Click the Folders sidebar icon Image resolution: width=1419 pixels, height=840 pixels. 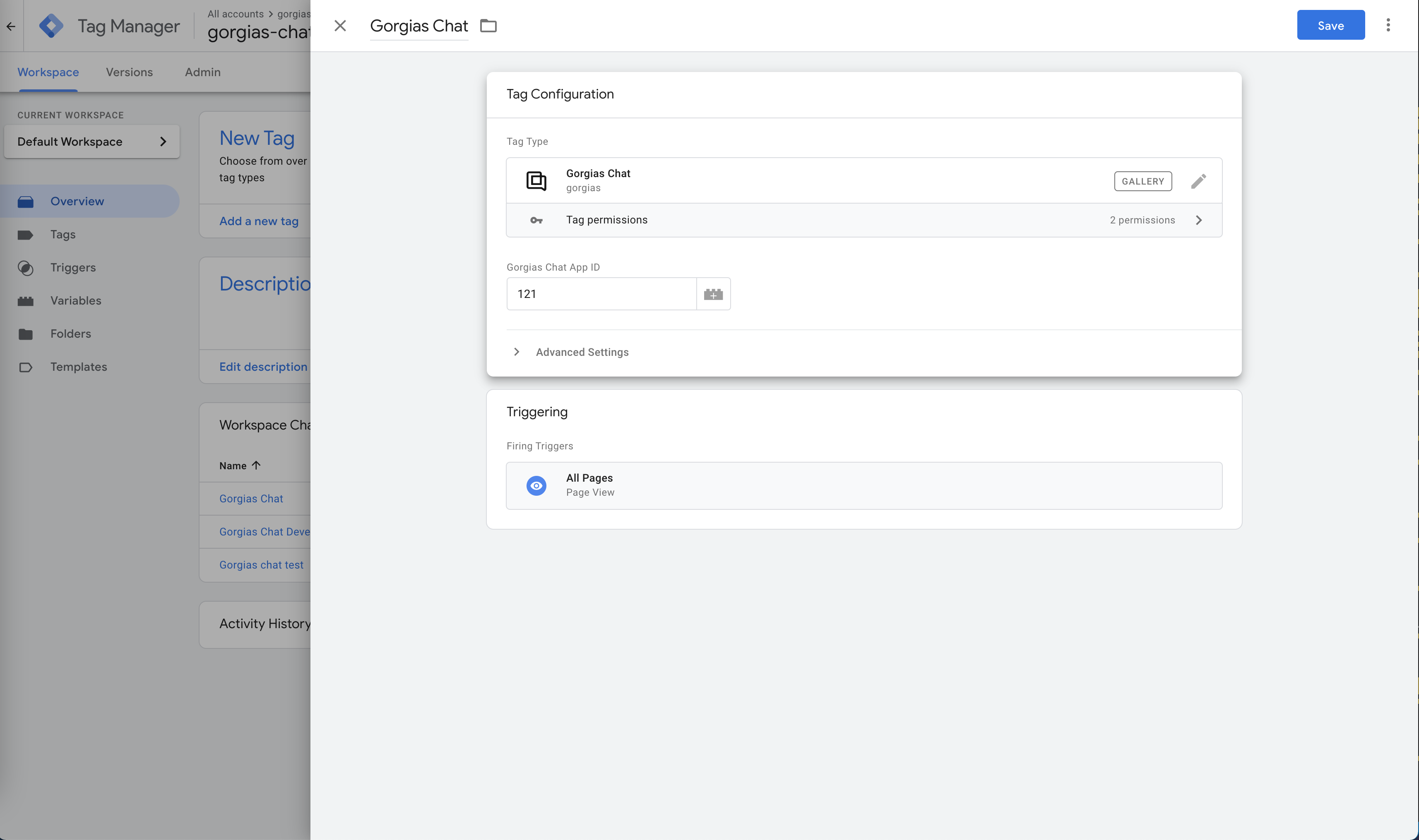[x=26, y=334]
